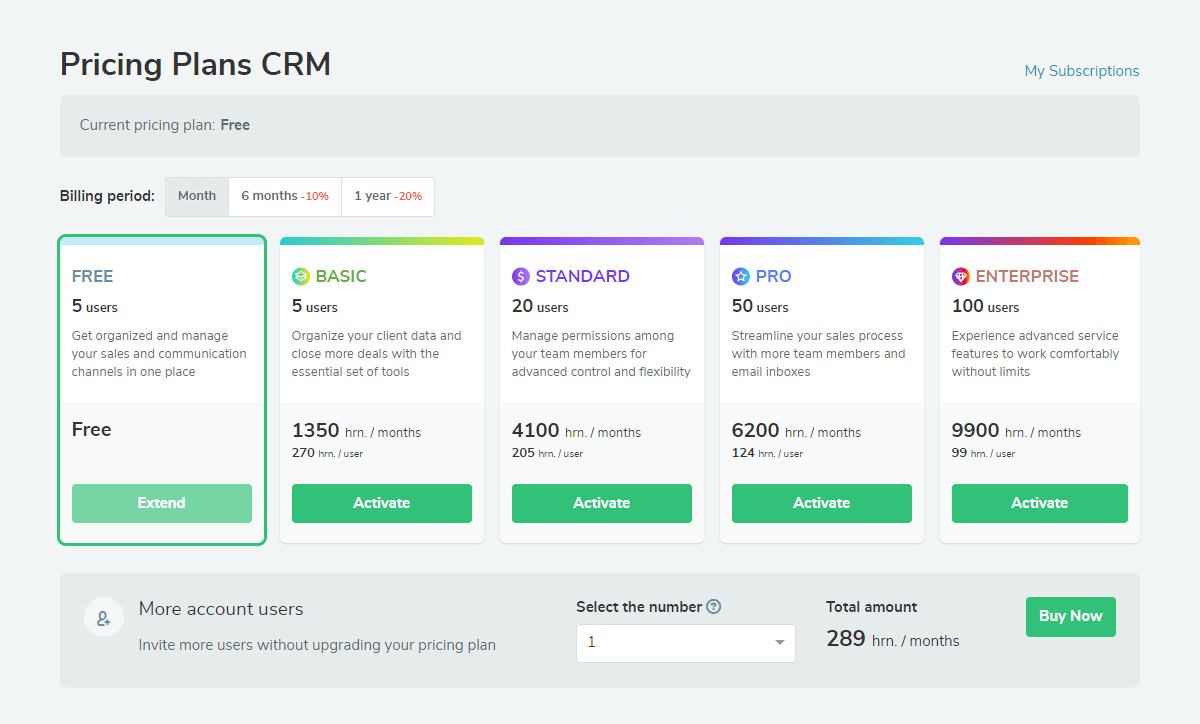
Task: Select the 6 months -10% billing period
Action: coord(285,196)
